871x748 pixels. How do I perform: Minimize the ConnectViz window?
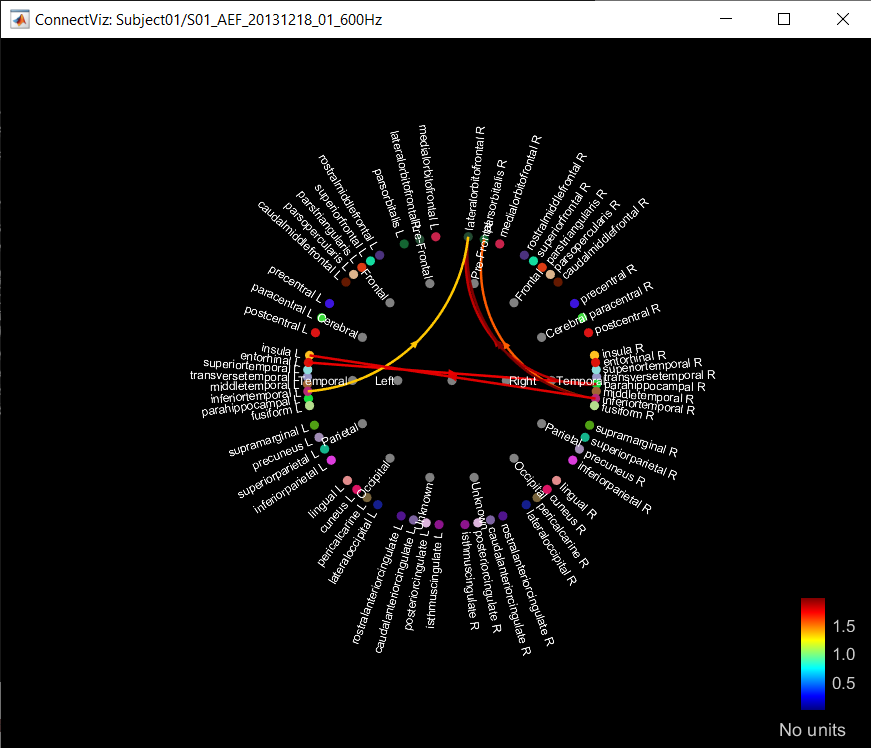pyautogui.click(x=726, y=19)
